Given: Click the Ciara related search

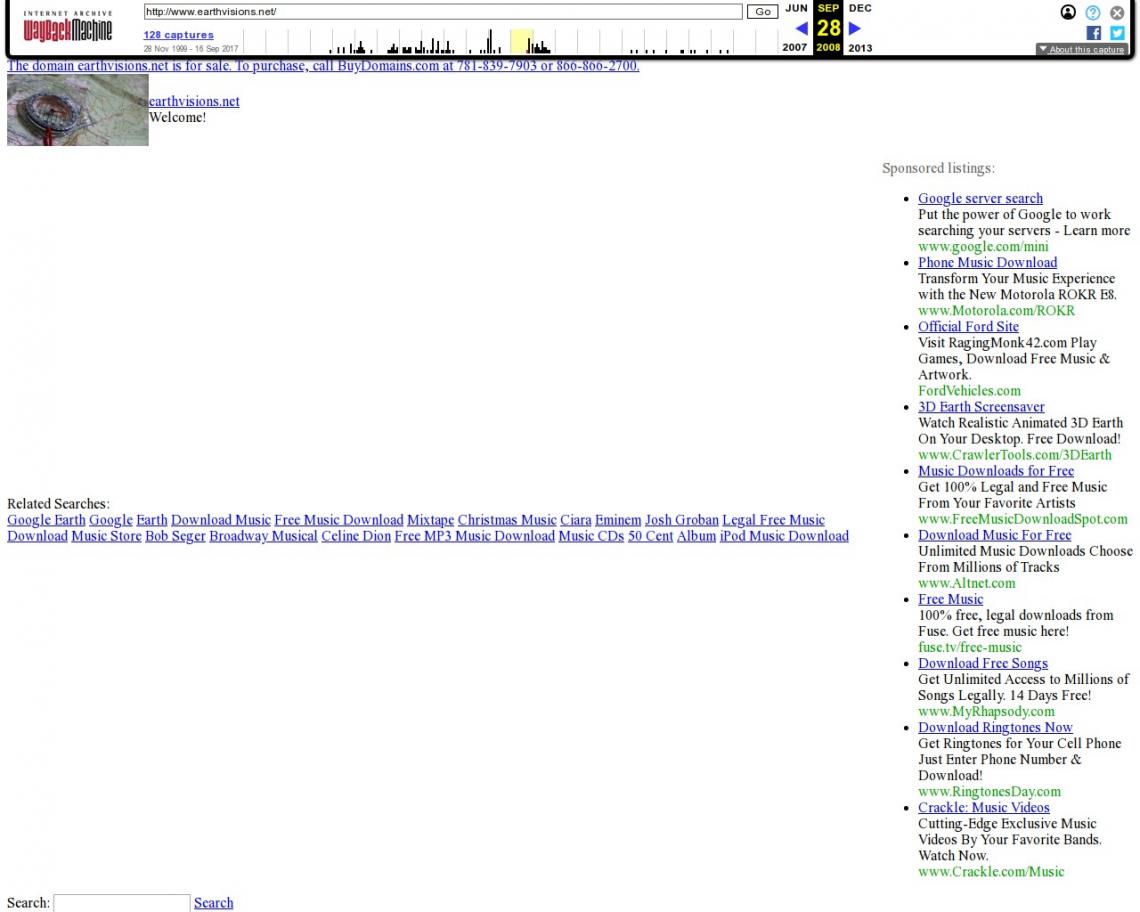Looking at the screenshot, I should pyautogui.click(x=575, y=520).
